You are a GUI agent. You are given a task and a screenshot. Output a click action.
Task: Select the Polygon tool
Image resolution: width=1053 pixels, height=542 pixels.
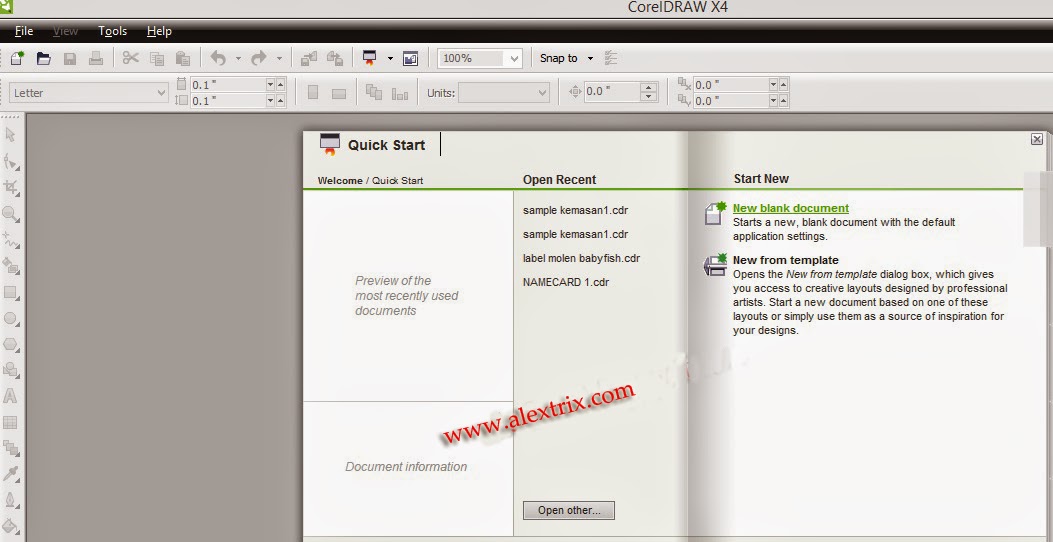(11, 345)
